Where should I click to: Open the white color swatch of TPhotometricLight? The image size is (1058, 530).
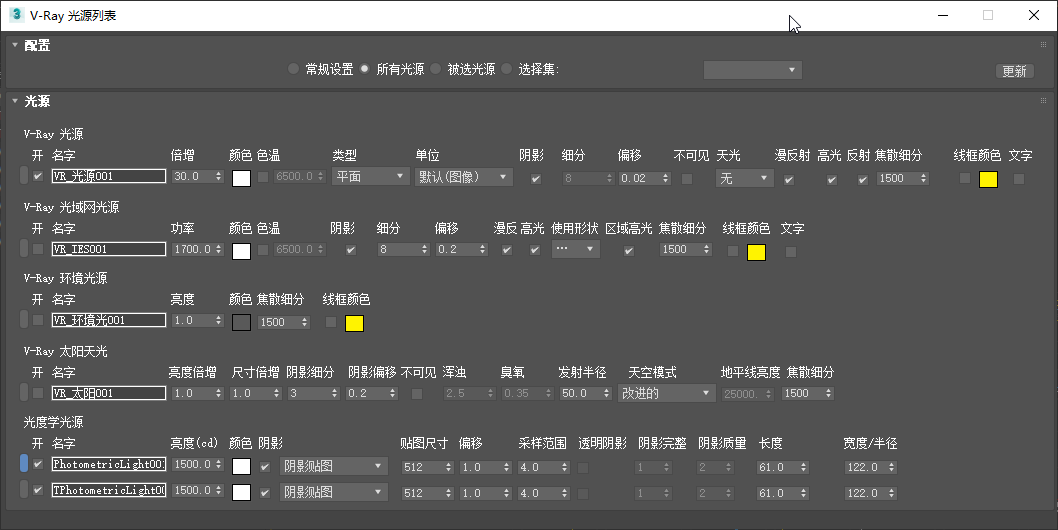(242, 492)
